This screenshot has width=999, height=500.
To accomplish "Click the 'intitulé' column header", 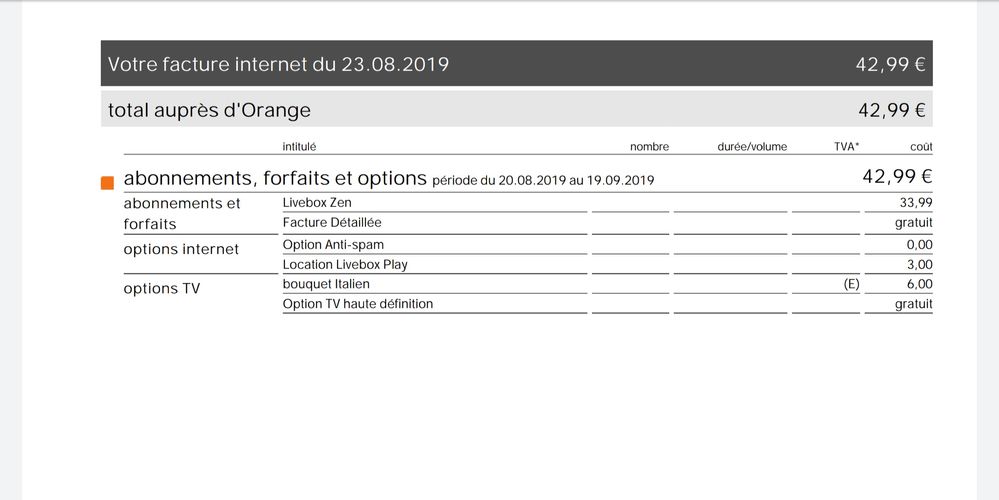I will (x=299, y=147).
